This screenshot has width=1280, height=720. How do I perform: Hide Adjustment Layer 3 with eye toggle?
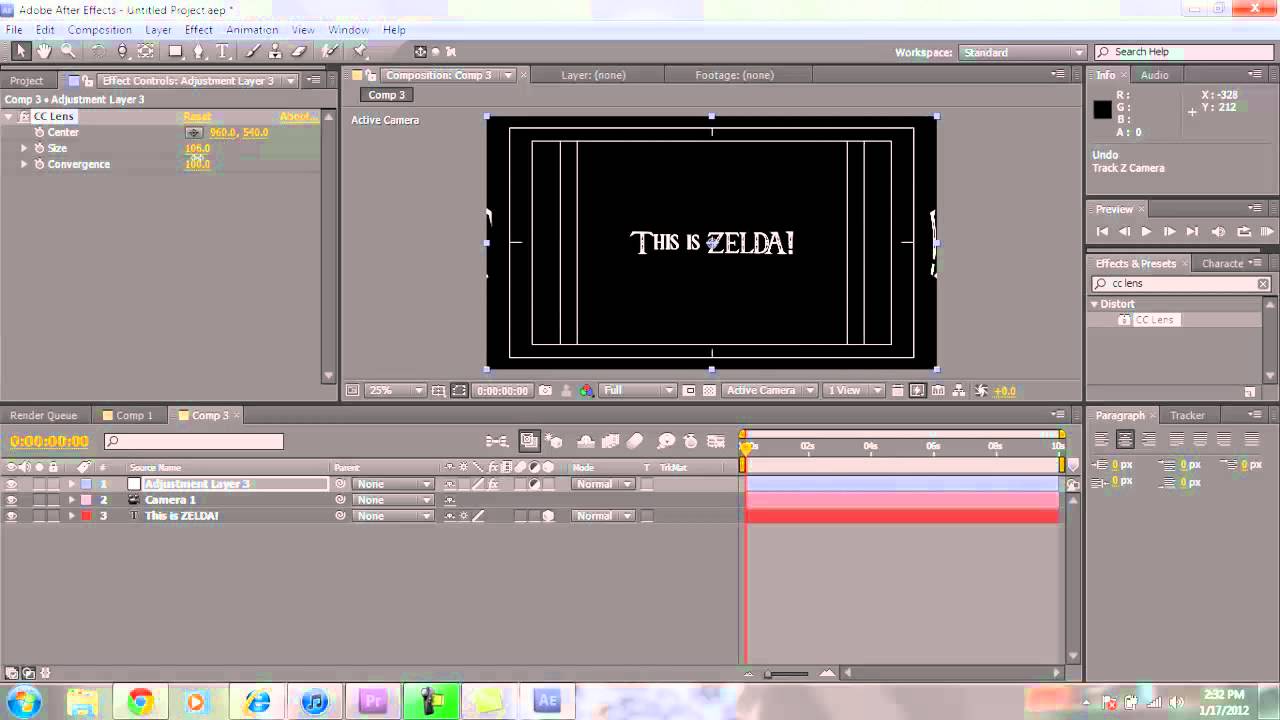pyautogui.click(x=12, y=484)
